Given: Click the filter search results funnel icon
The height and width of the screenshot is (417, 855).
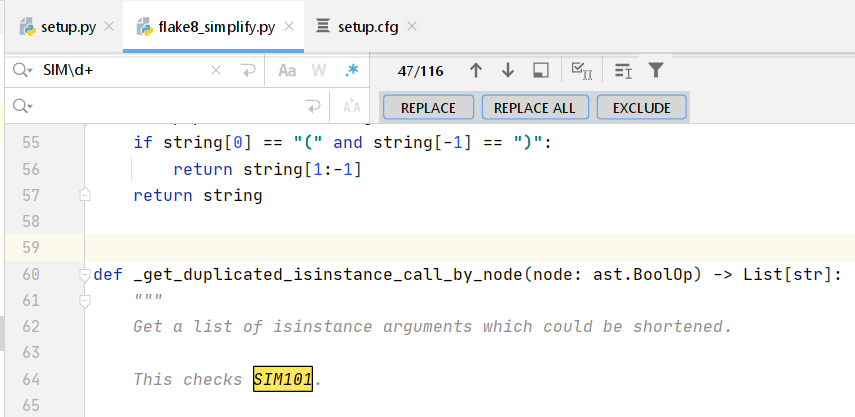Looking at the screenshot, I should (656, 70).
